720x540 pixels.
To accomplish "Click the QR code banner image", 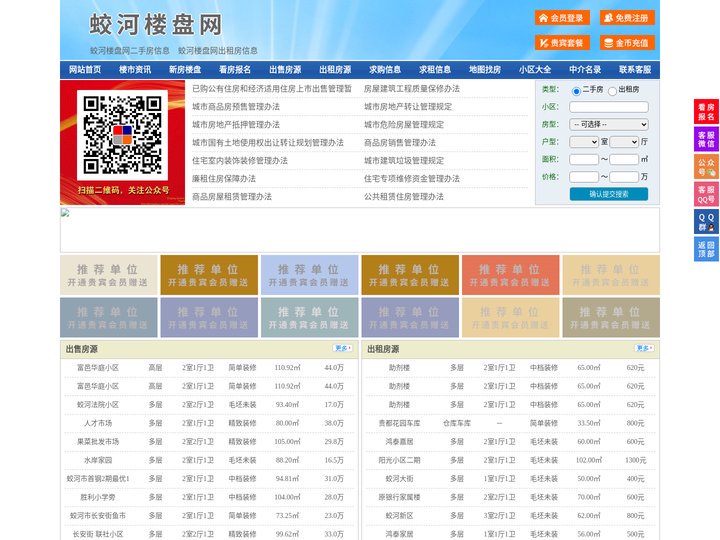I will click(123, 142).
